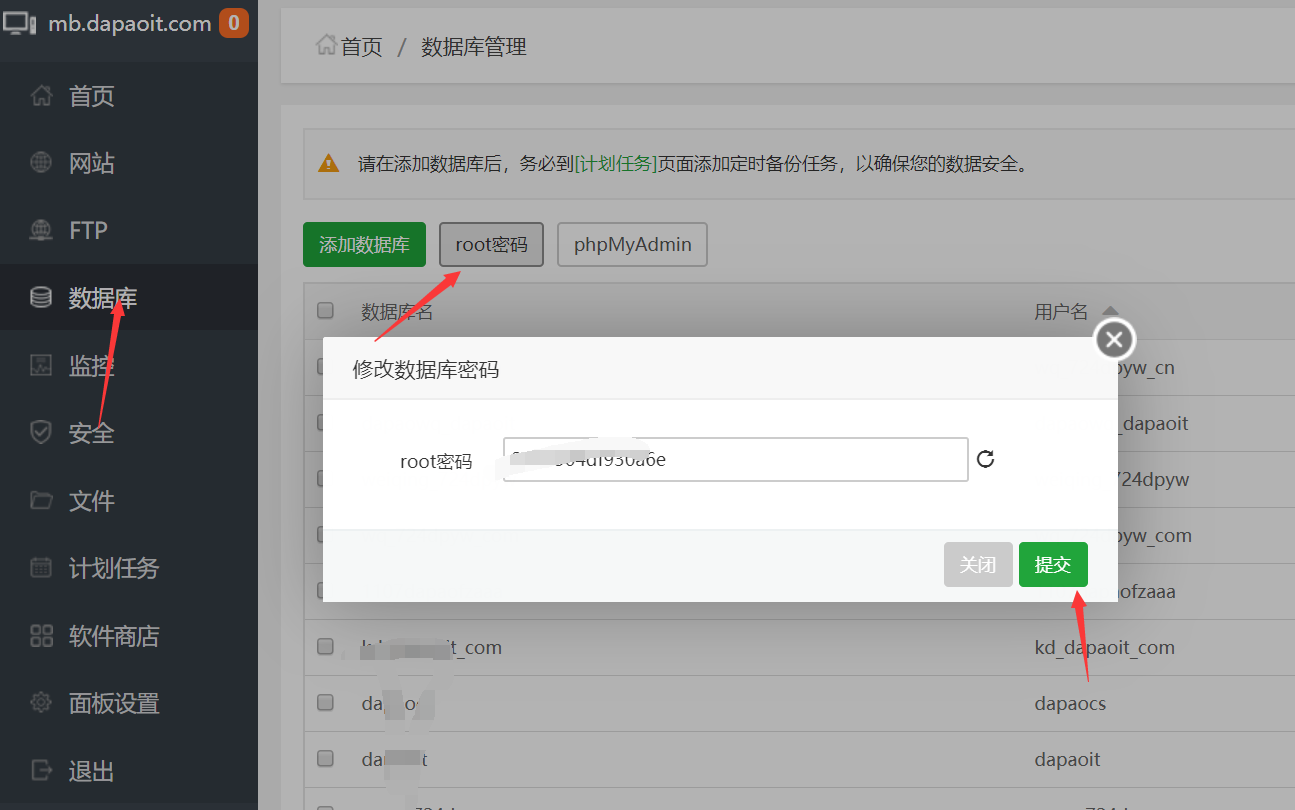Image resolution: width=1295 pixels, height=810 pixels.
Task: Check the box on the dapaocs row
Action: tap(324, 702)
